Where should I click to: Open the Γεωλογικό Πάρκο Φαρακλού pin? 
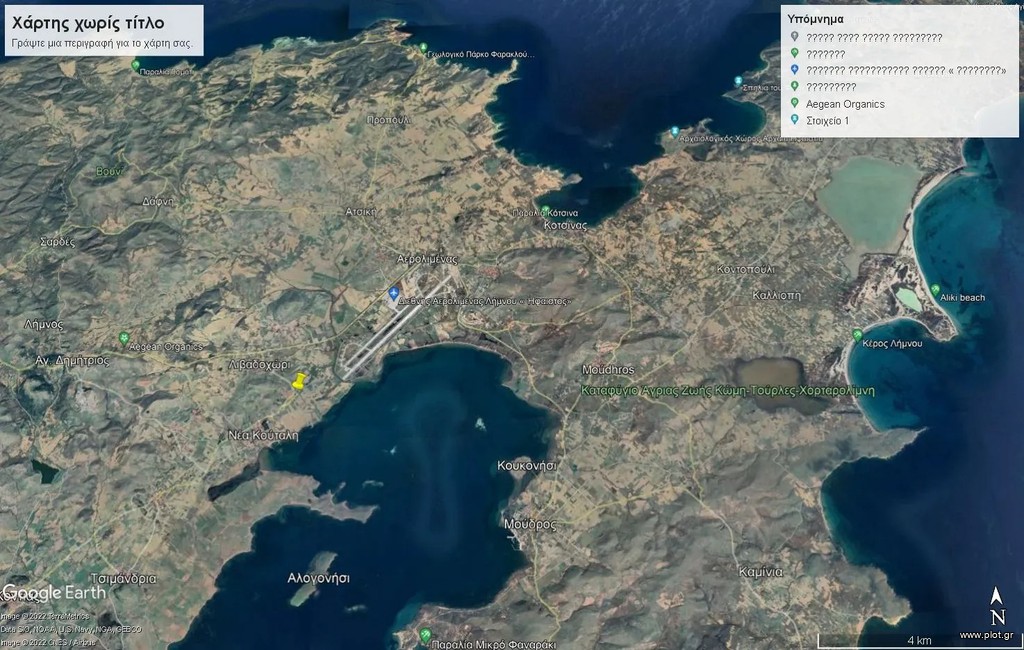click(423, 48)
